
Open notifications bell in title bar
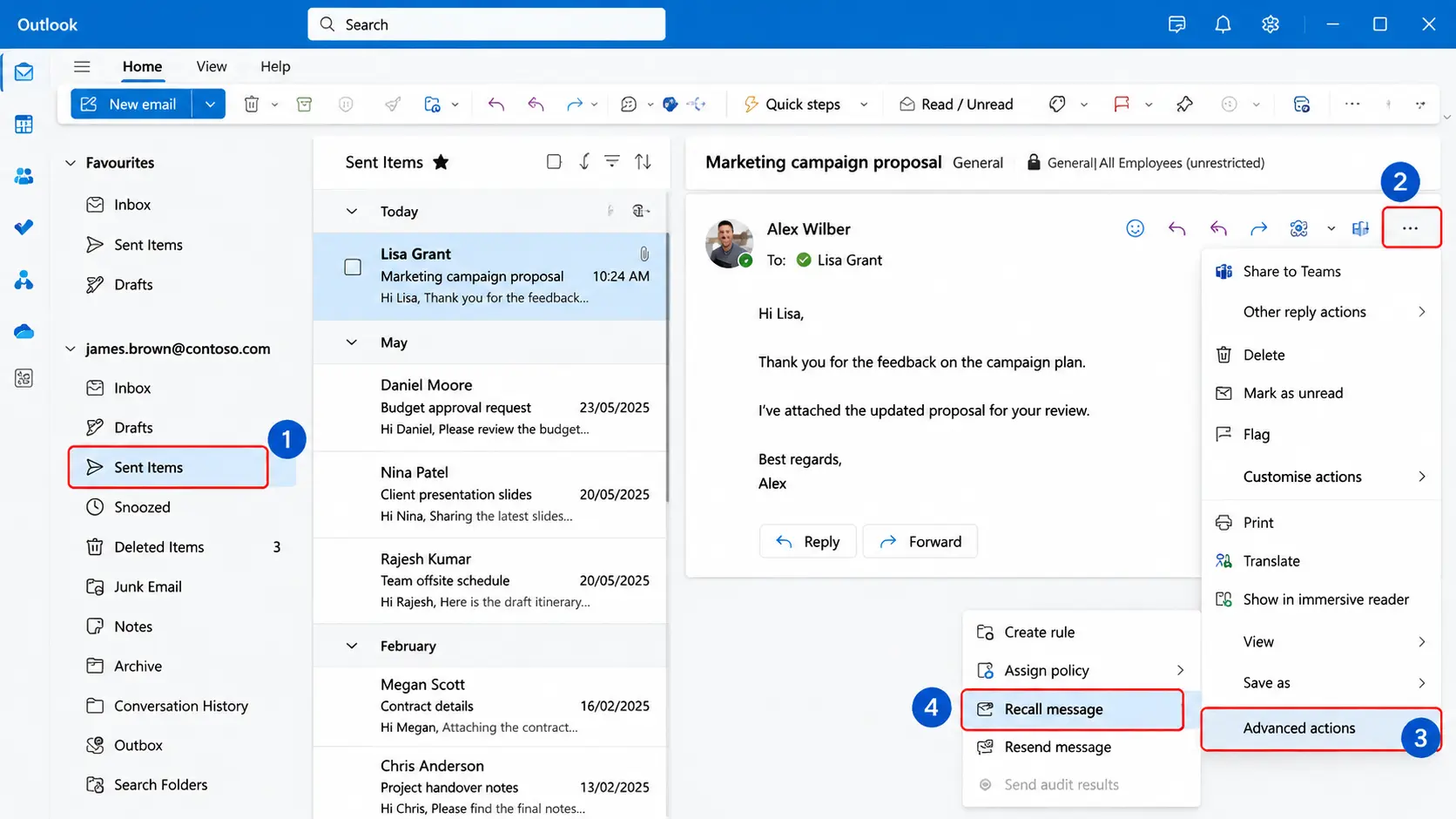(1223, 24)
